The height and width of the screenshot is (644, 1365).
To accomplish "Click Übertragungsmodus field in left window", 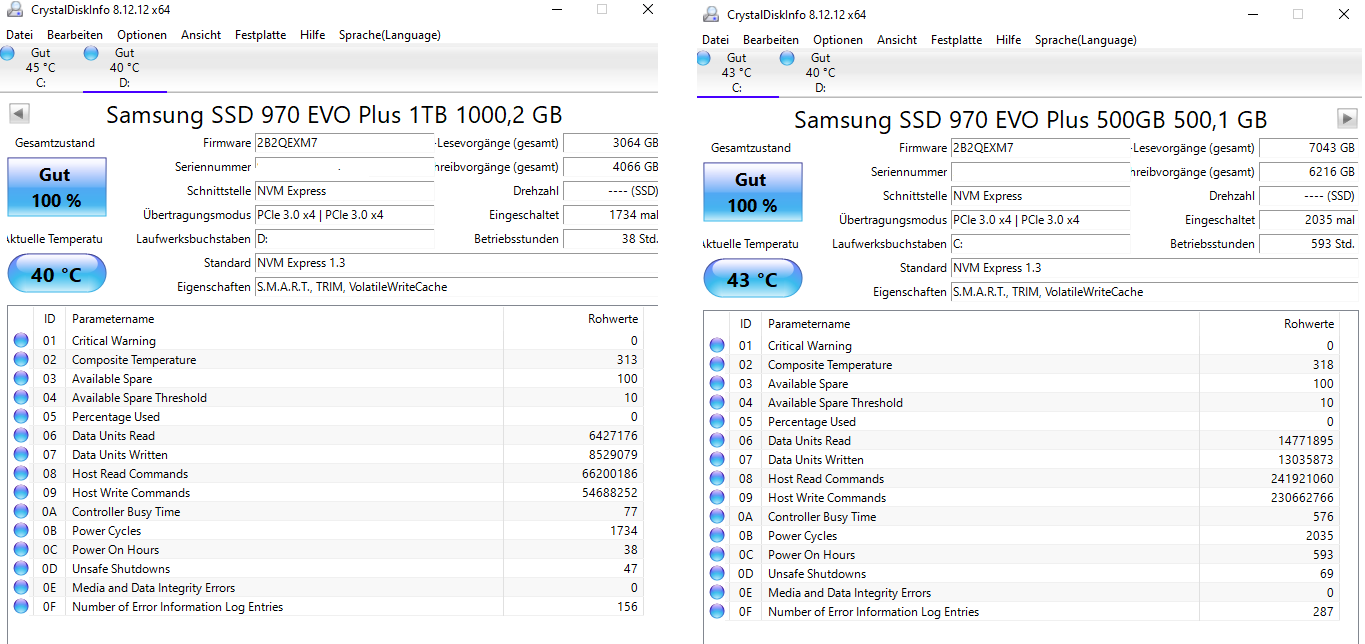I will 344,215.
